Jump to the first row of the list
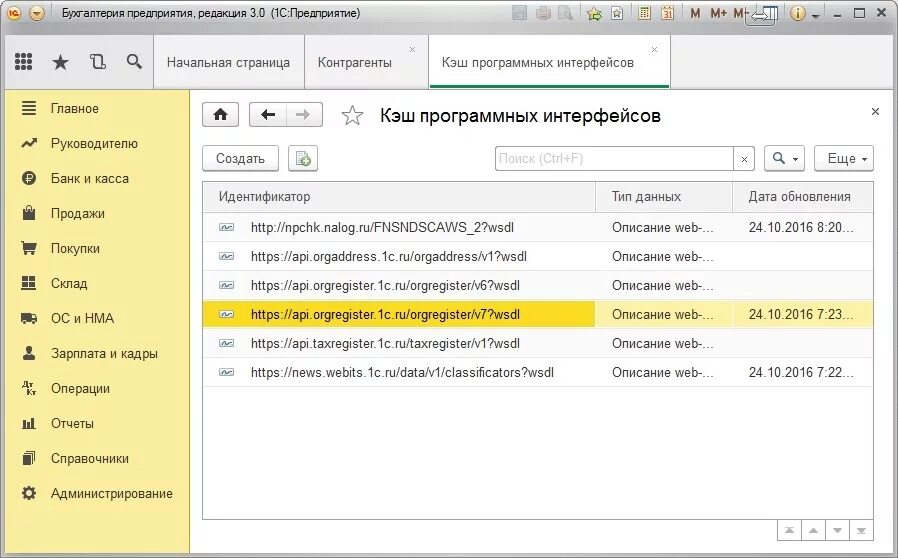Viewport: 898px width, 558px height. pos(789,531)
